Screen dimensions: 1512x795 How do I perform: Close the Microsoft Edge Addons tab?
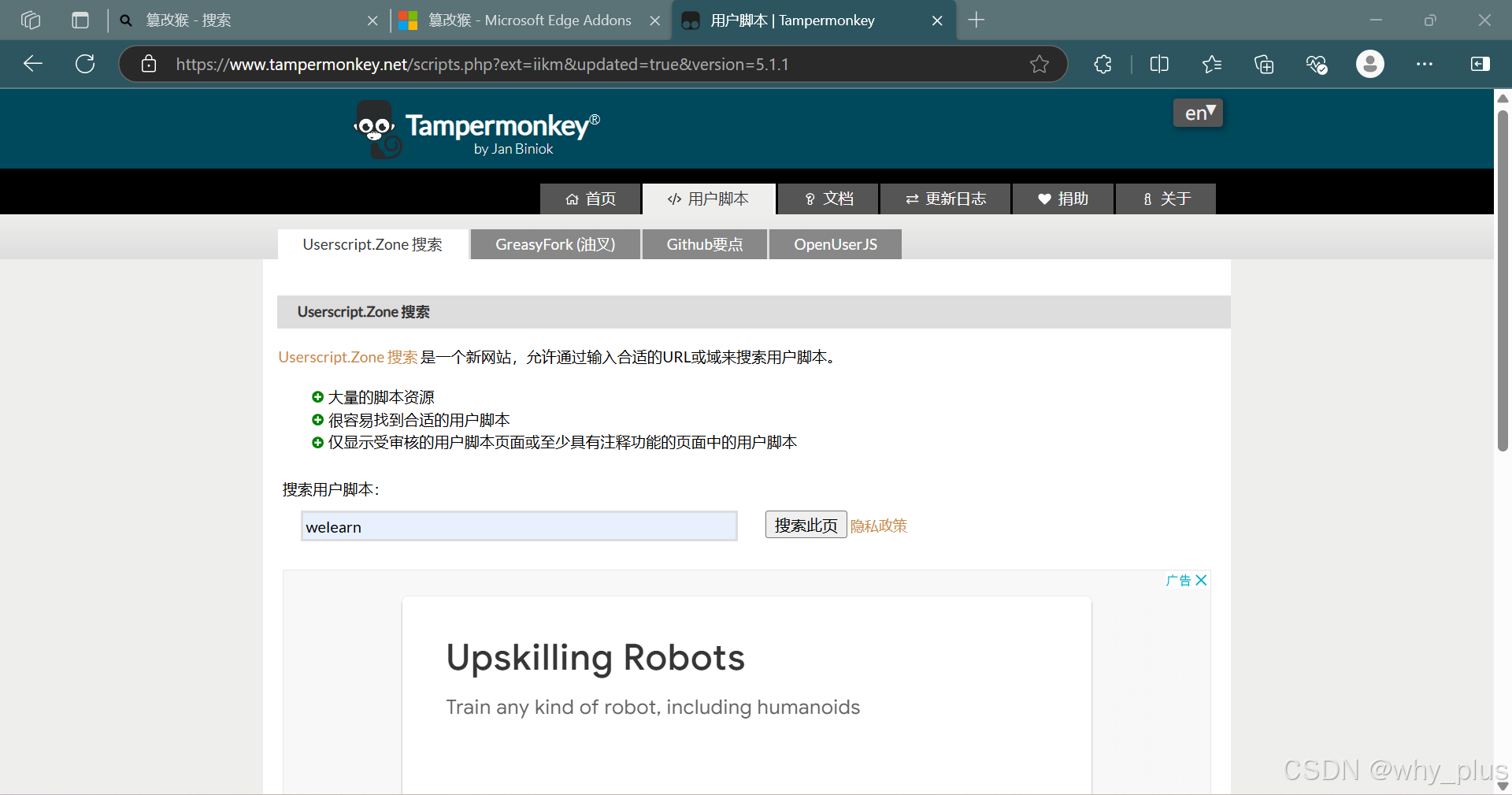click(654, 20)
